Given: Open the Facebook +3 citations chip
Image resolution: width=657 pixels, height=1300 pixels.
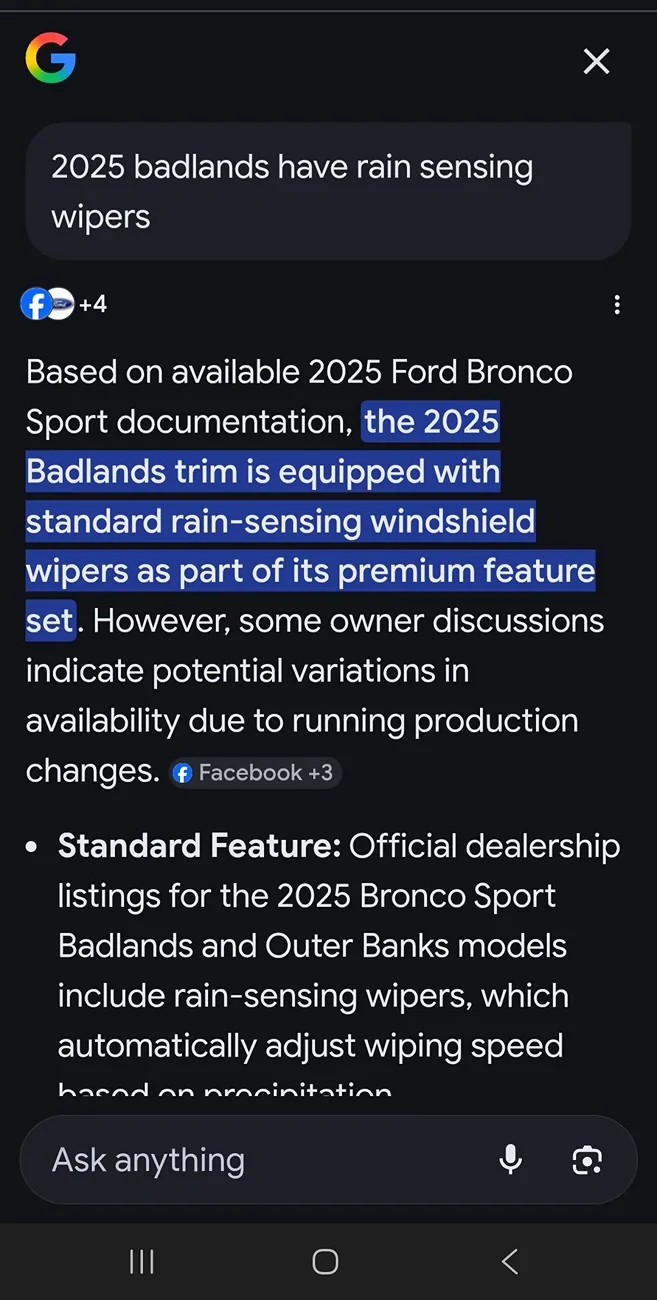Looking at the screenshot, I should coord(255,772).
